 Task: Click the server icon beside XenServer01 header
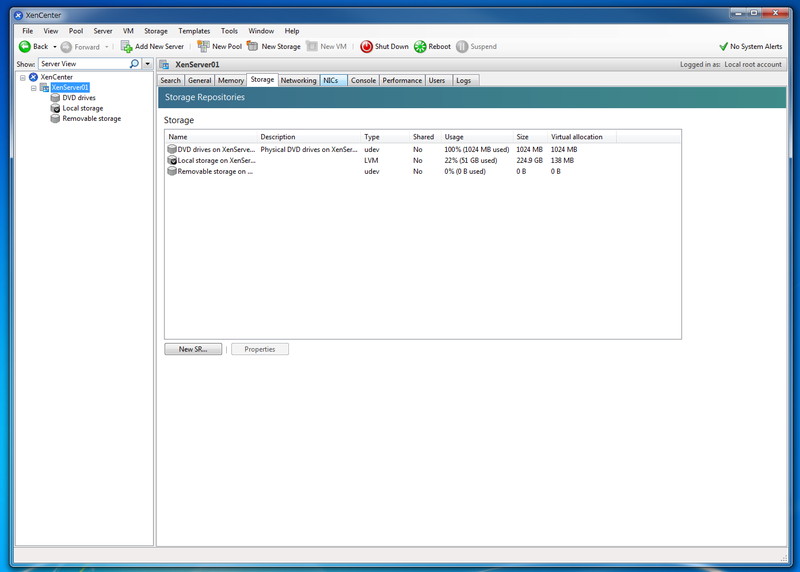tap(164, 65)
